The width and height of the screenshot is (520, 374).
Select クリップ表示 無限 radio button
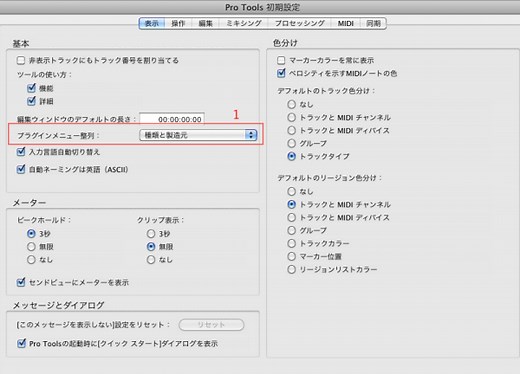[151, 247]
